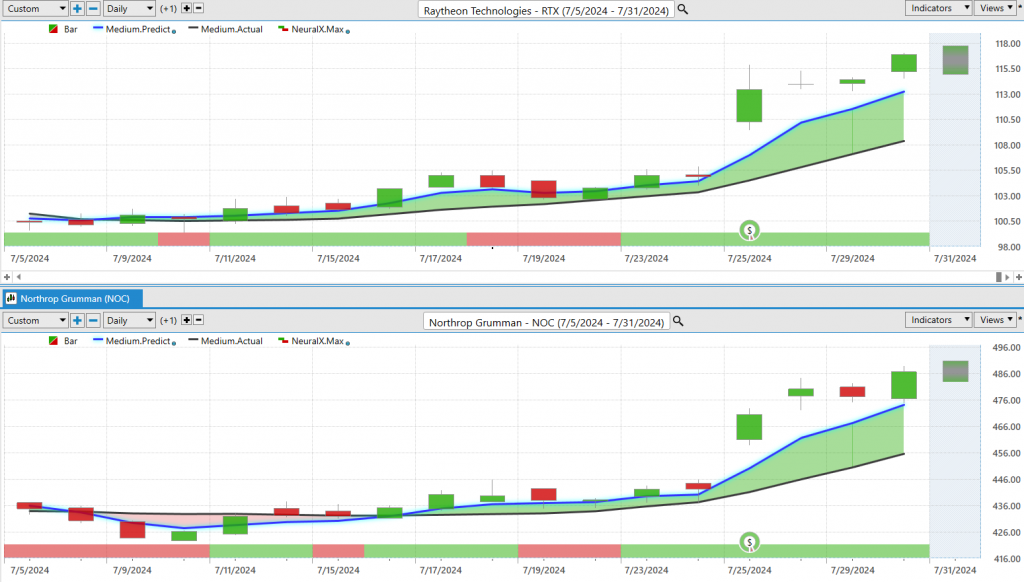Click the Northrop Grumman NOC symbol field
This screenshot has width=1024, height=582.
click(546, 322)
